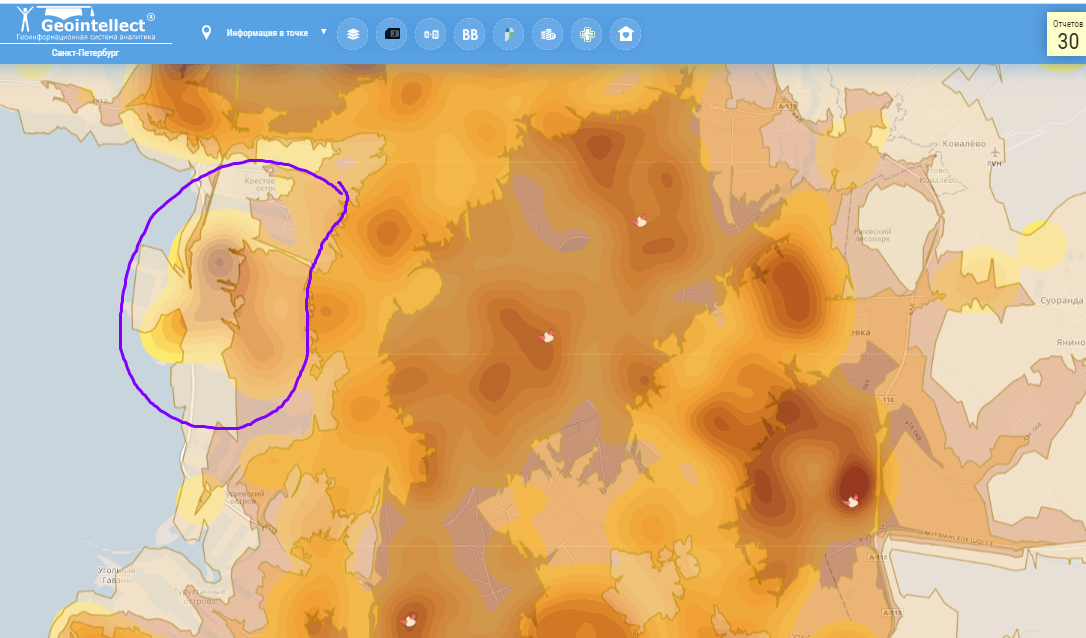Screen dimensions: 1086x638
Task: Click the pink marker at bottom map edge
Action: [x=409, y=621]
